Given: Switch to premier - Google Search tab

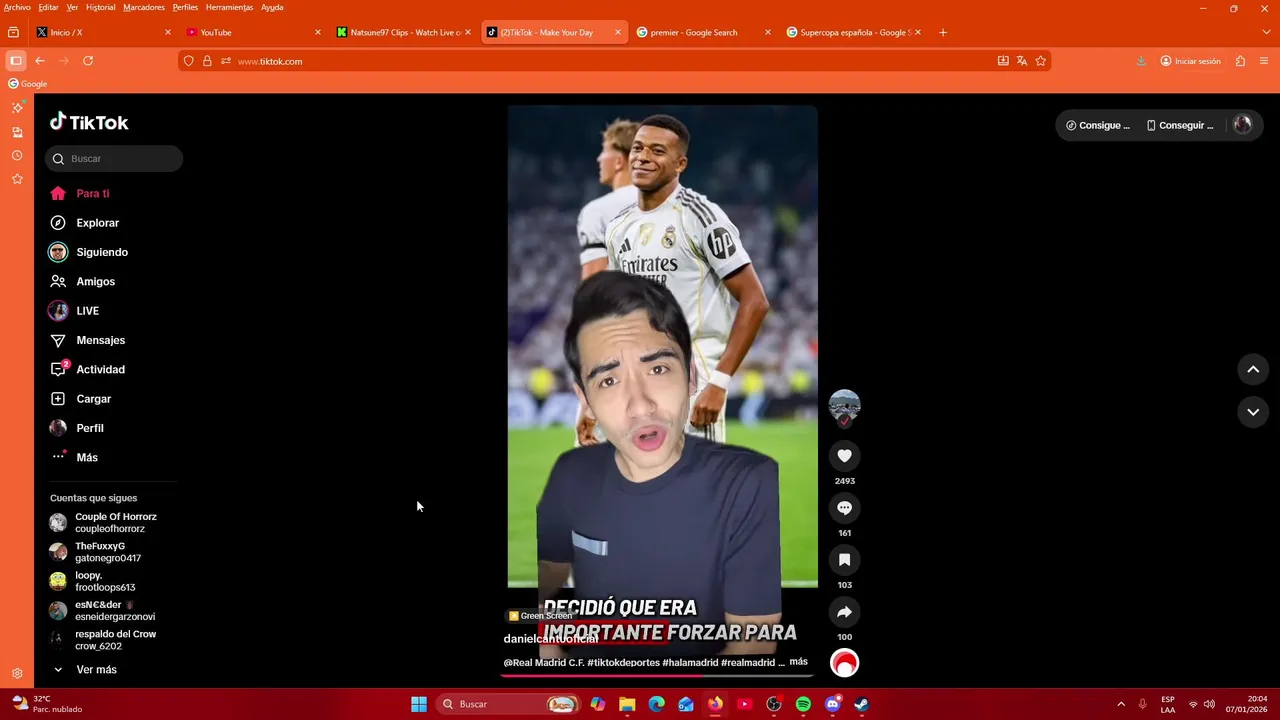Looking at the screenshot, I should coord(704,32).
